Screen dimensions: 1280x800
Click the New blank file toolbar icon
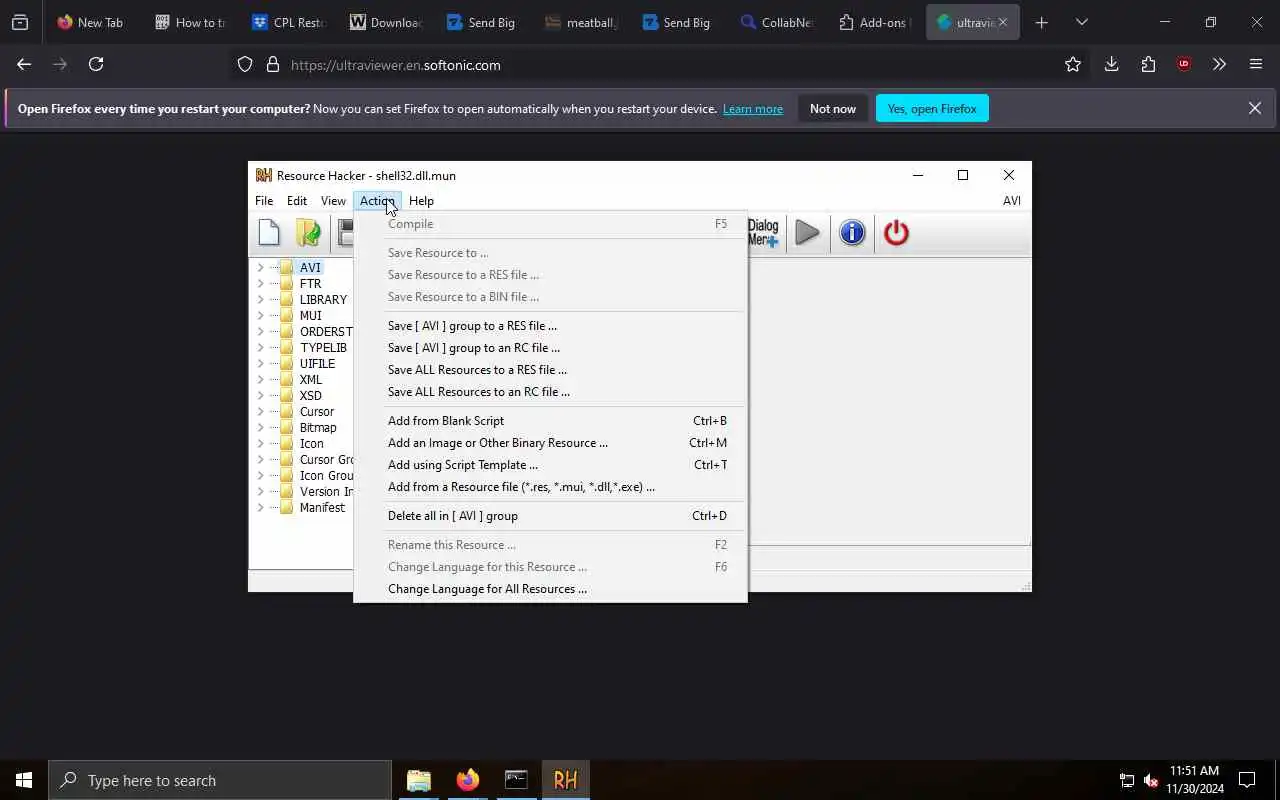(269, 233)
